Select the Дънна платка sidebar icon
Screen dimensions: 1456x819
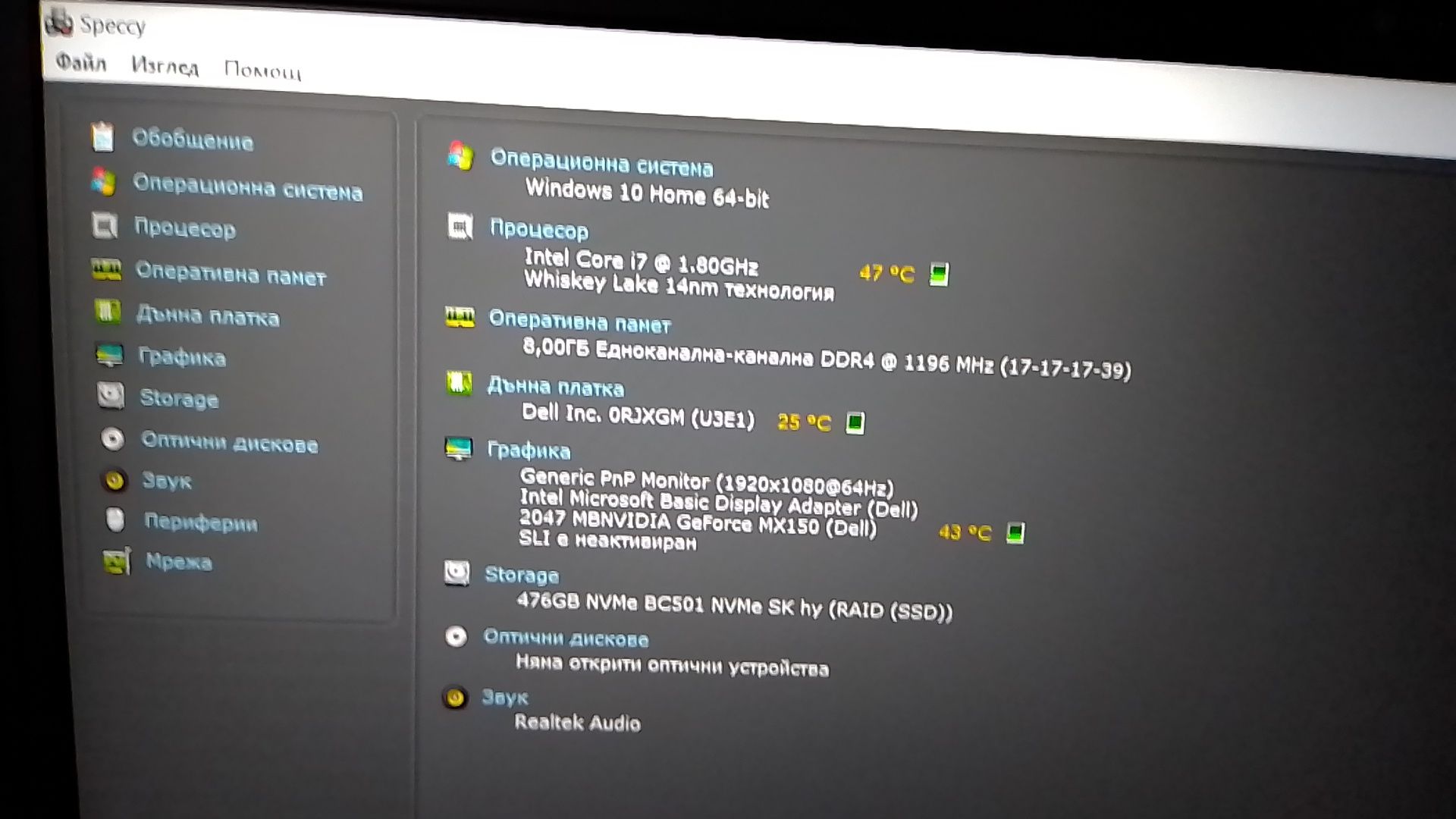click(108, 312)
